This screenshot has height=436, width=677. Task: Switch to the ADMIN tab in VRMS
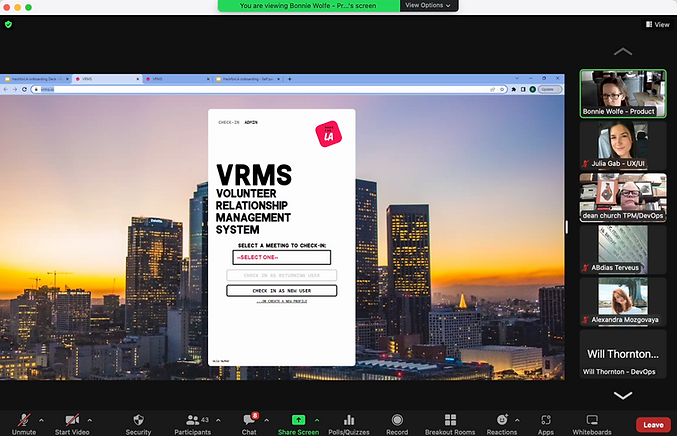click(x=251, y=123)
